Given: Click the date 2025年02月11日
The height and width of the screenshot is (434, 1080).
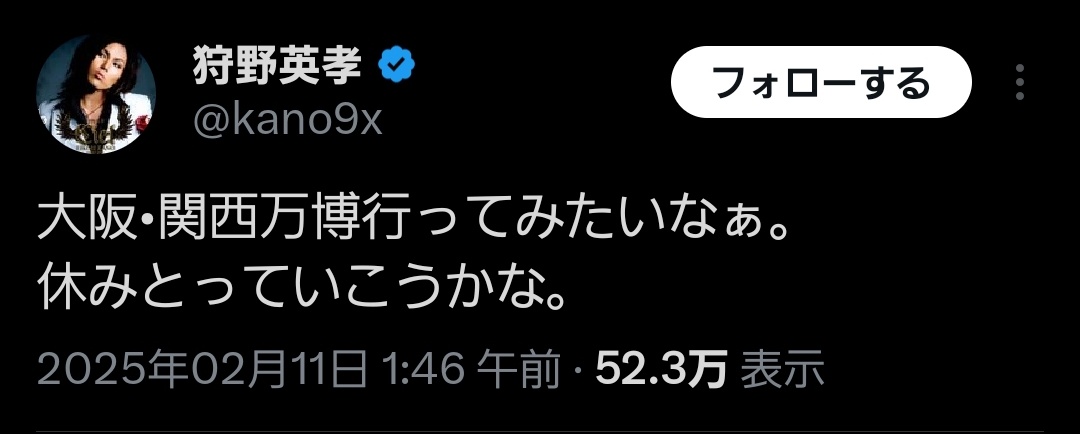Looking at the screenshot, I should click(x=202, y=369).
